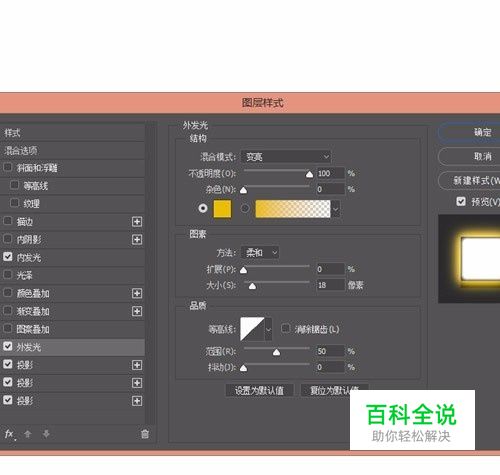Enable the 图案叠加 checkbox
This screenshot has height=475, width=500.
[7, 329]
